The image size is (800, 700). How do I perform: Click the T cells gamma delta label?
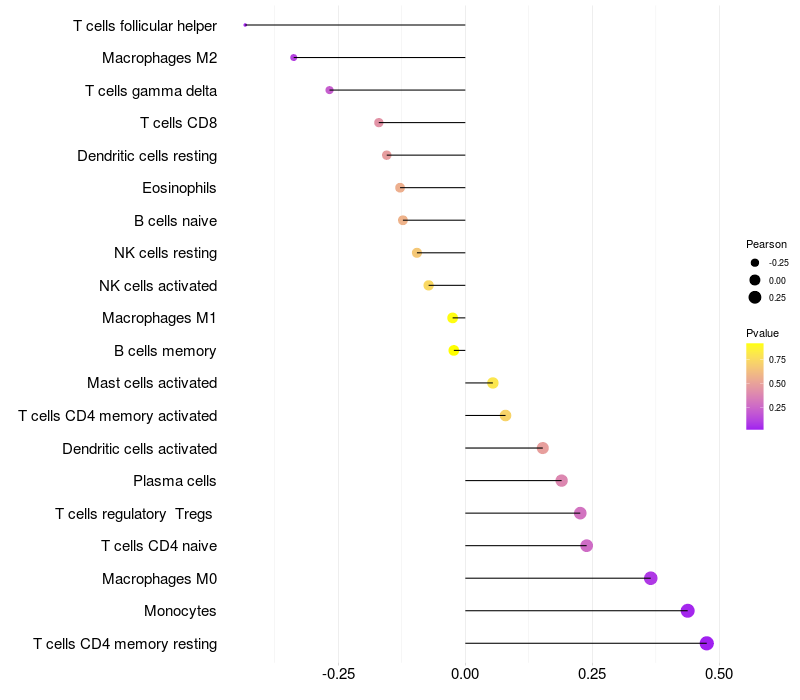coord(151,91)
